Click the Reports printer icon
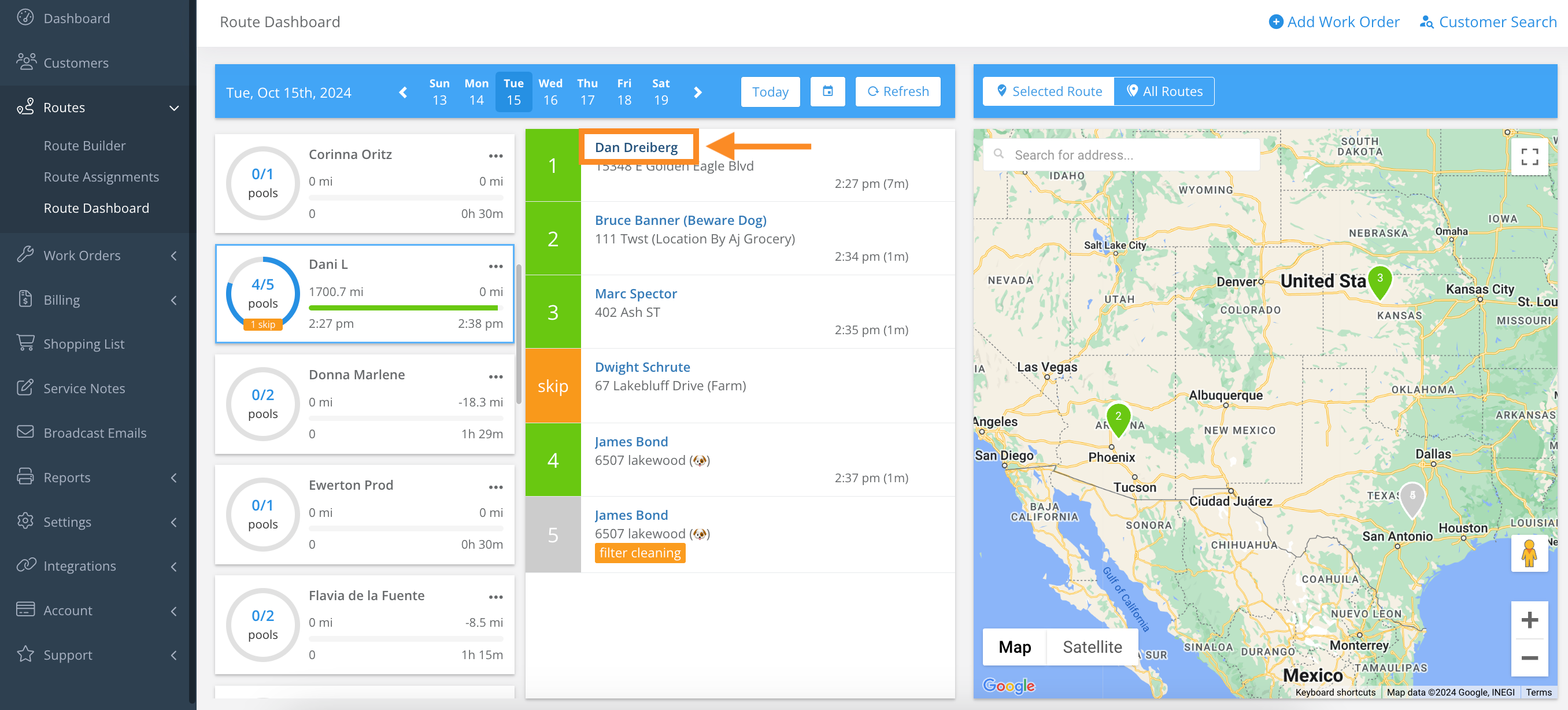 [25, 477]
